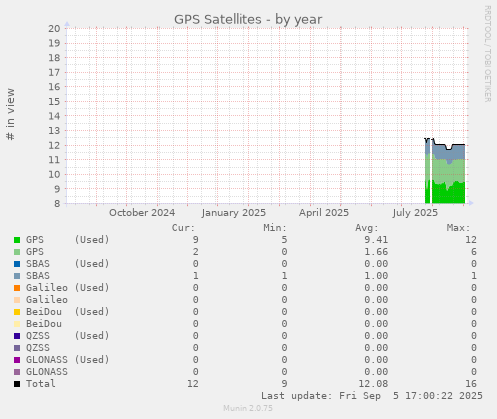This screenshot has height=419, width=497.
Task: Click the y-axis value 8
Action: pos(57,203)
